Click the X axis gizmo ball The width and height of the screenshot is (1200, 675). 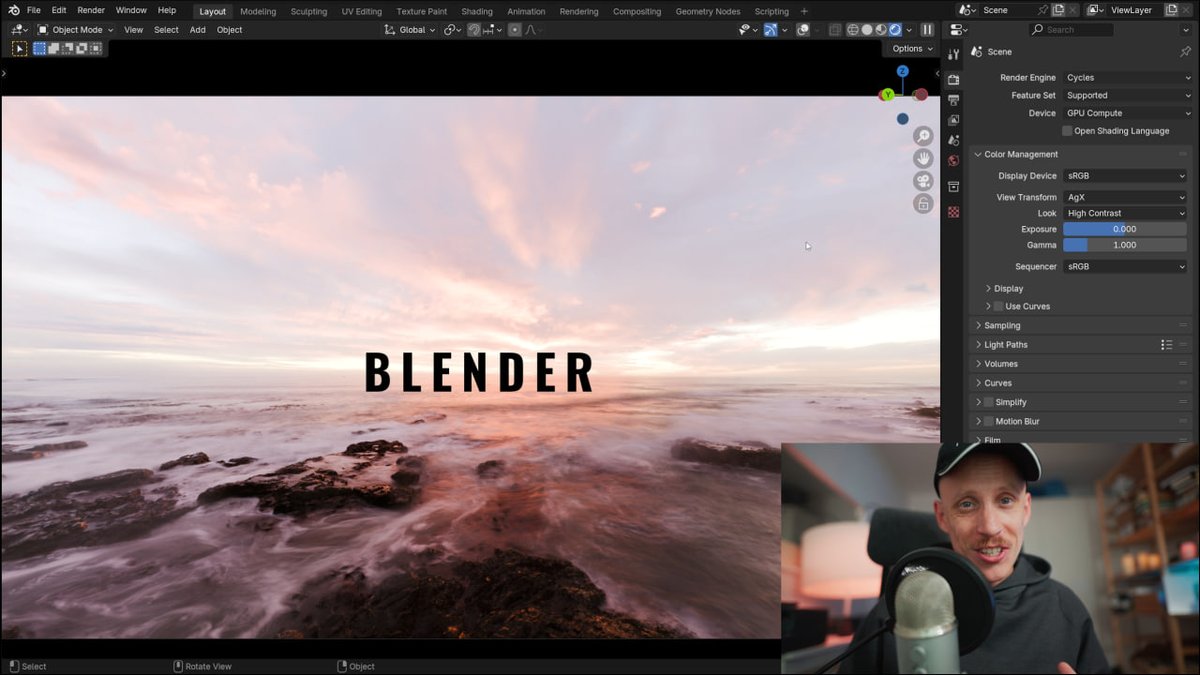tap(921, 95)
